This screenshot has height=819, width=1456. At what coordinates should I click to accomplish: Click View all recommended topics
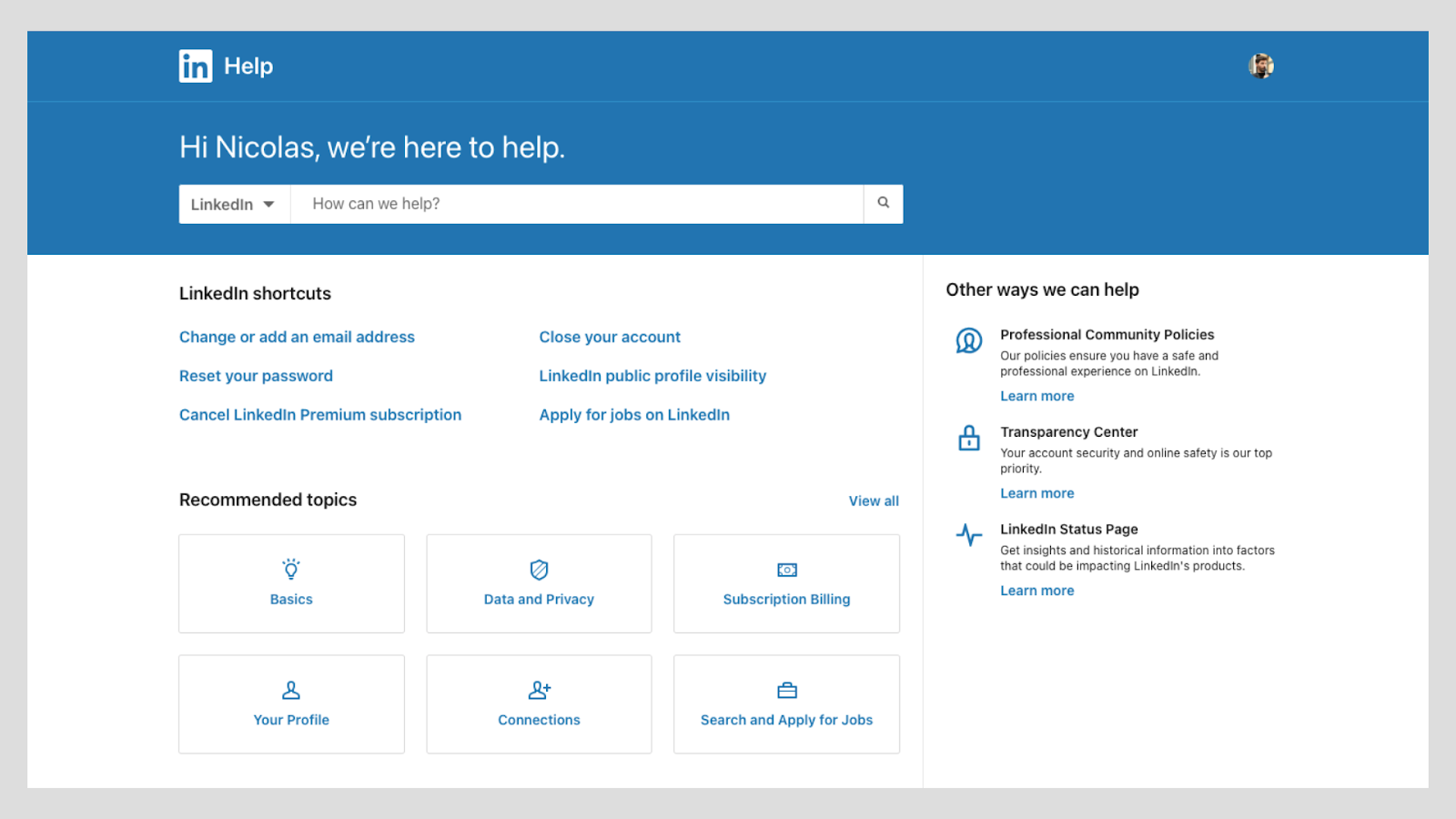pyautogui.click(x=874, y=500)
